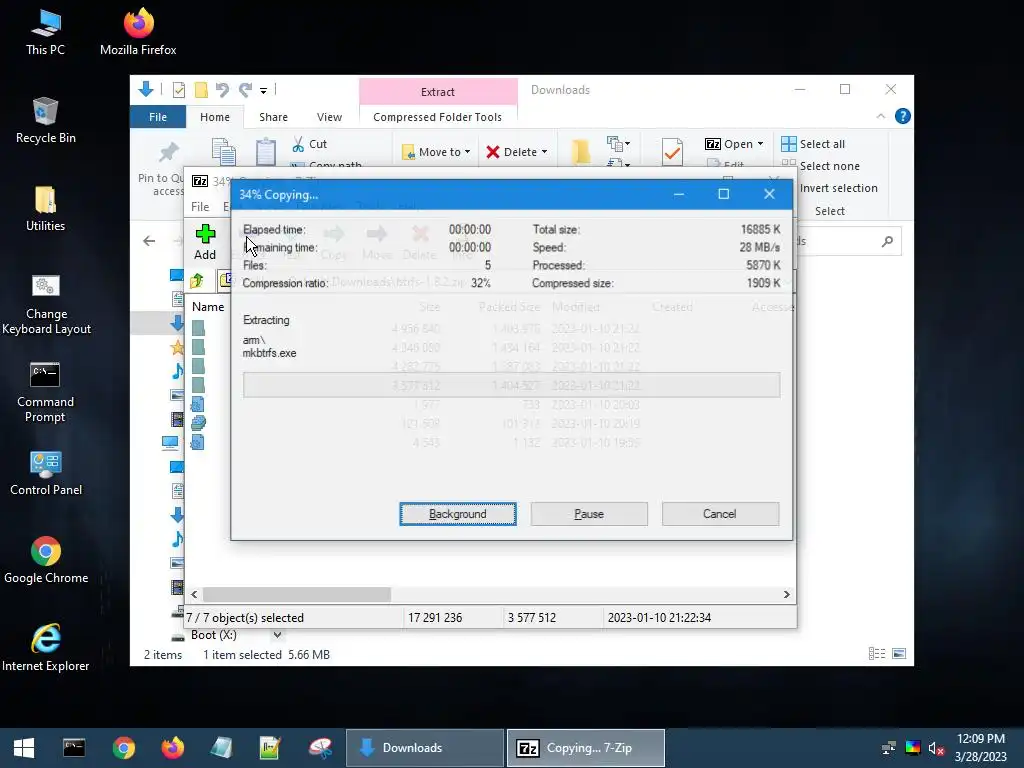Switch Explorer to large icons view
The height and width of the screenshot is (768, 1024).
point(899,654)
